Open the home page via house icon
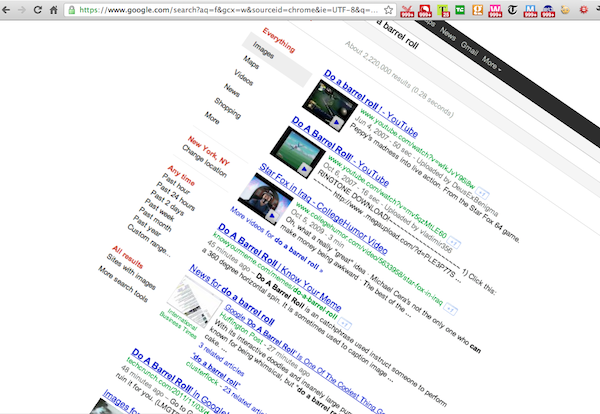The image size is (600, 414). (54, 10)
